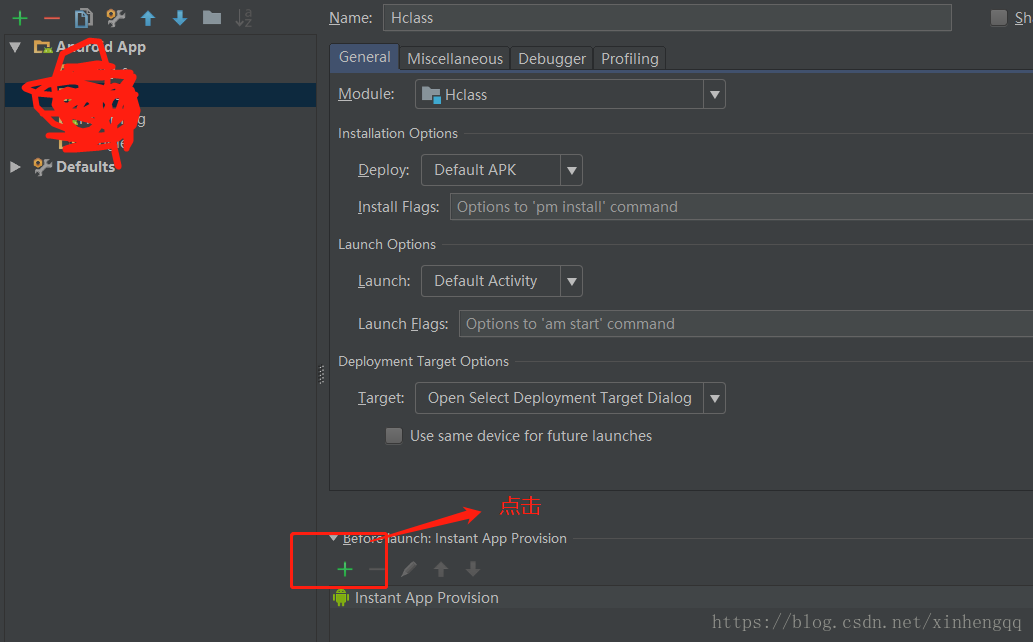Select the Android App tree item
Image resolution: width=1033 pixels, height=642 pixels.
pyautogui.click(x=101, y=47)
